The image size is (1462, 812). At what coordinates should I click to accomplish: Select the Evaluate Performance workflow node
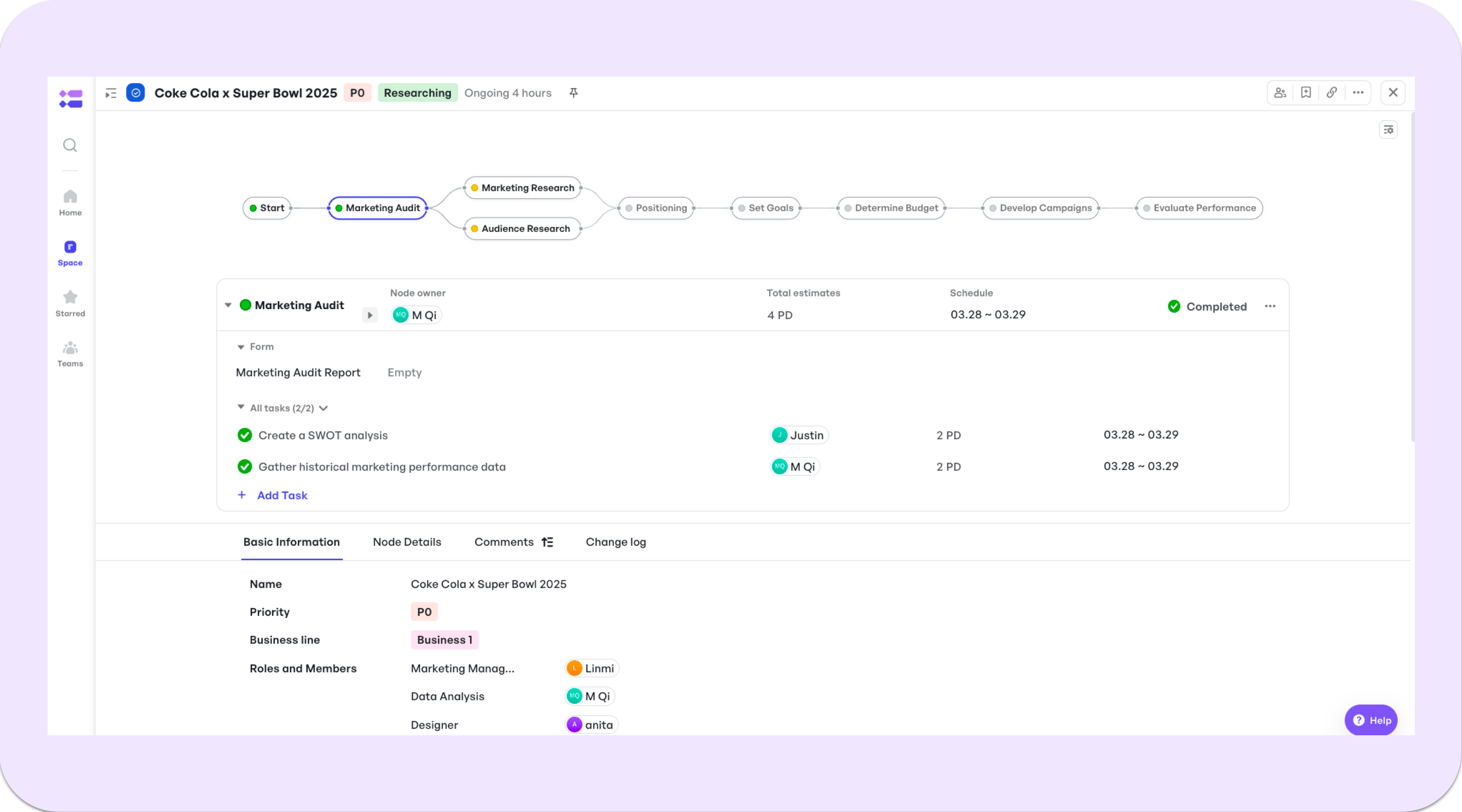1199,208
